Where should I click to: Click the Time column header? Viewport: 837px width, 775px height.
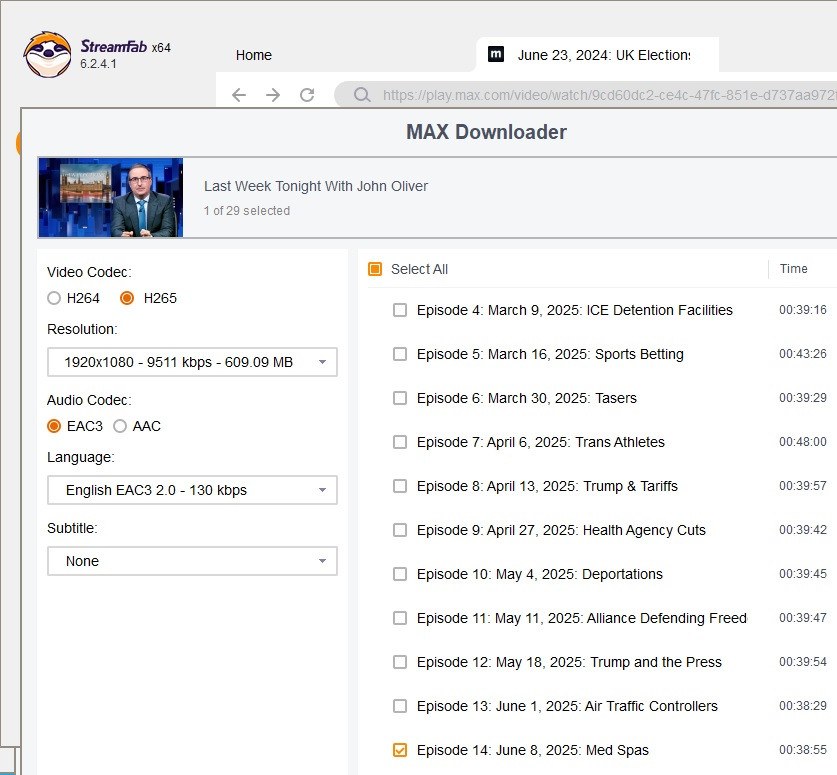793,268
